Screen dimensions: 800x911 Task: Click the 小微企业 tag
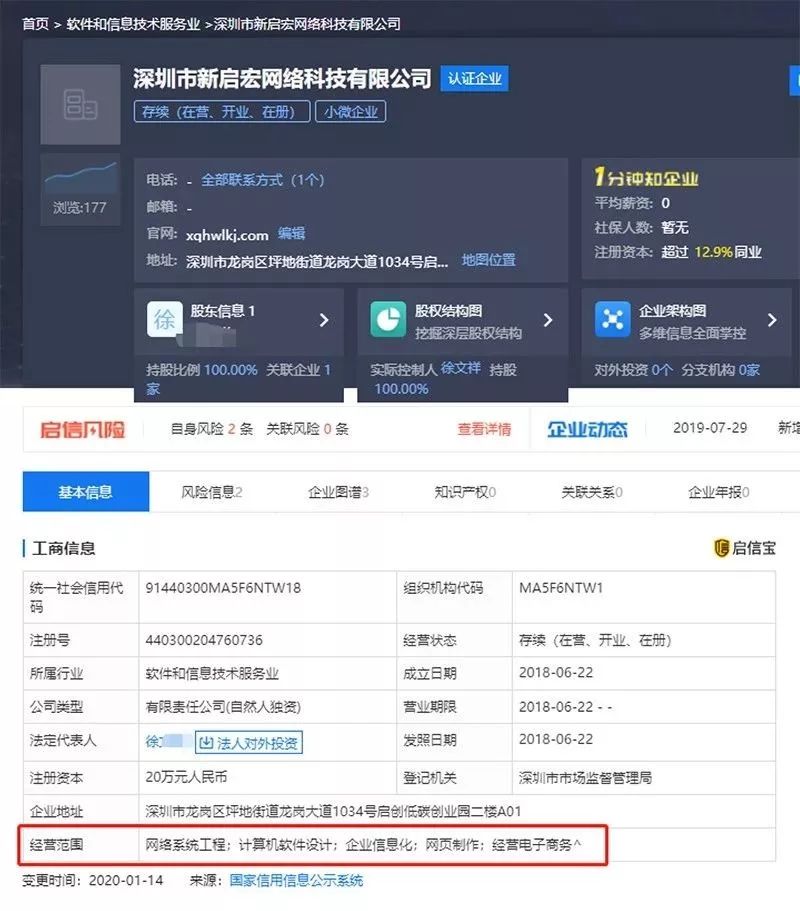(350, 112)
